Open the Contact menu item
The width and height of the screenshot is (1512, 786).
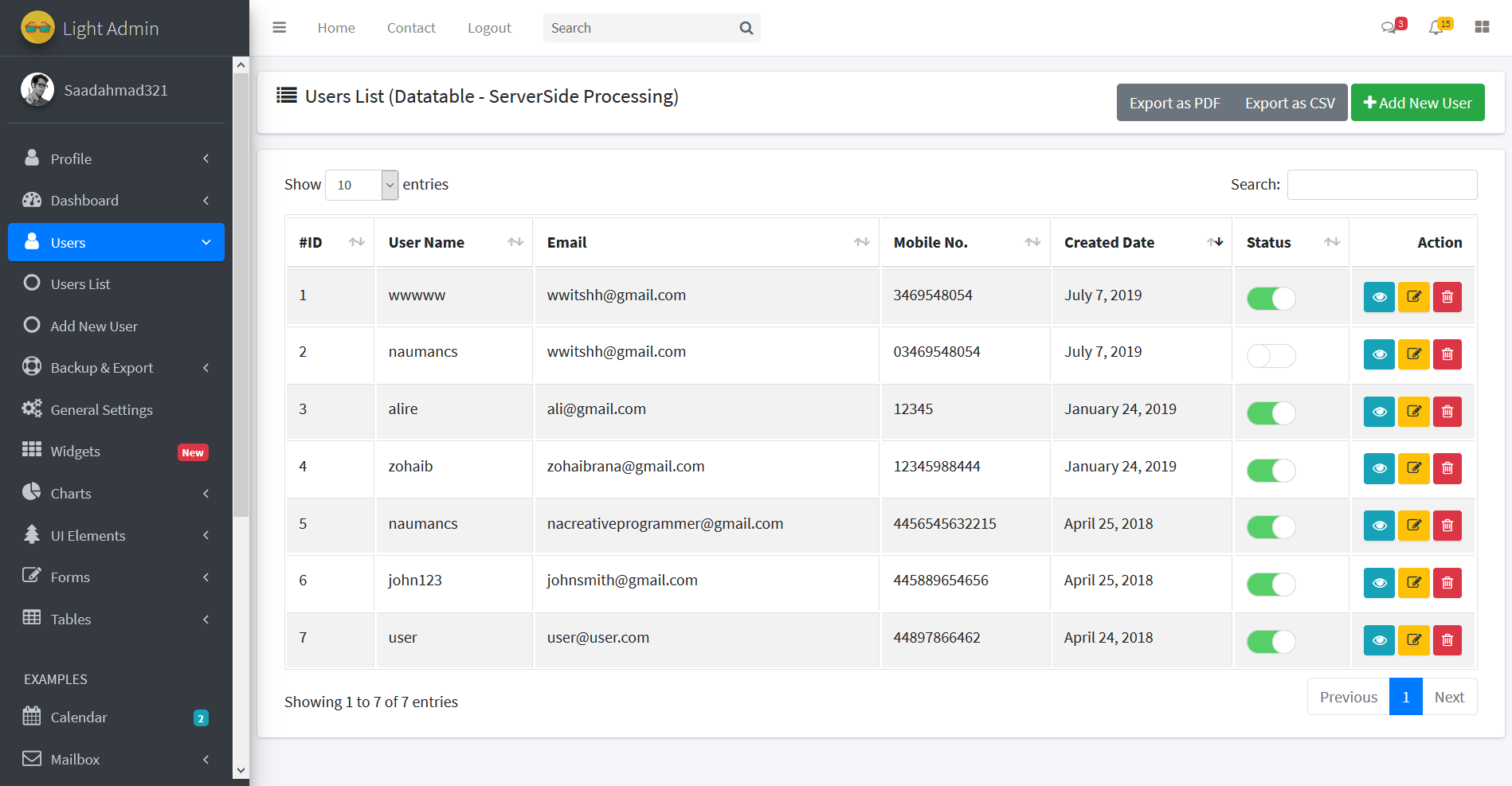tap(411, 27)
